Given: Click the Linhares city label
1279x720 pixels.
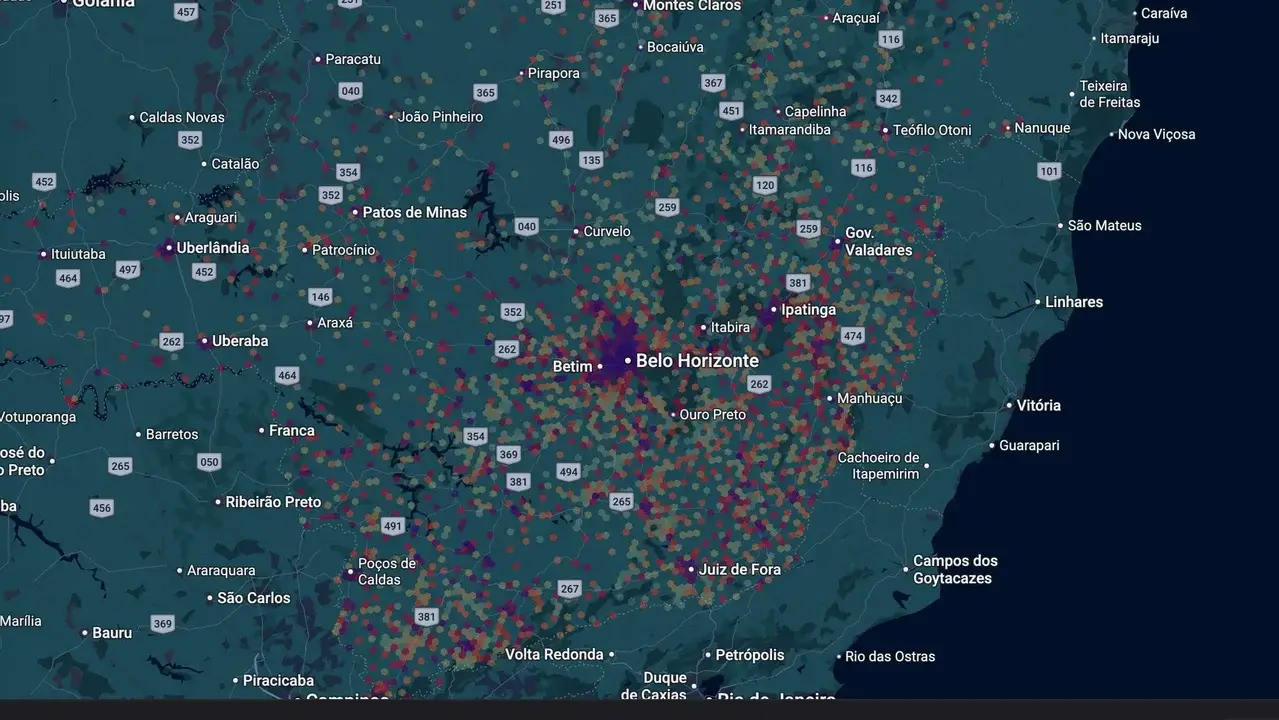Looking at the screenshot, I should (1074, 302).
